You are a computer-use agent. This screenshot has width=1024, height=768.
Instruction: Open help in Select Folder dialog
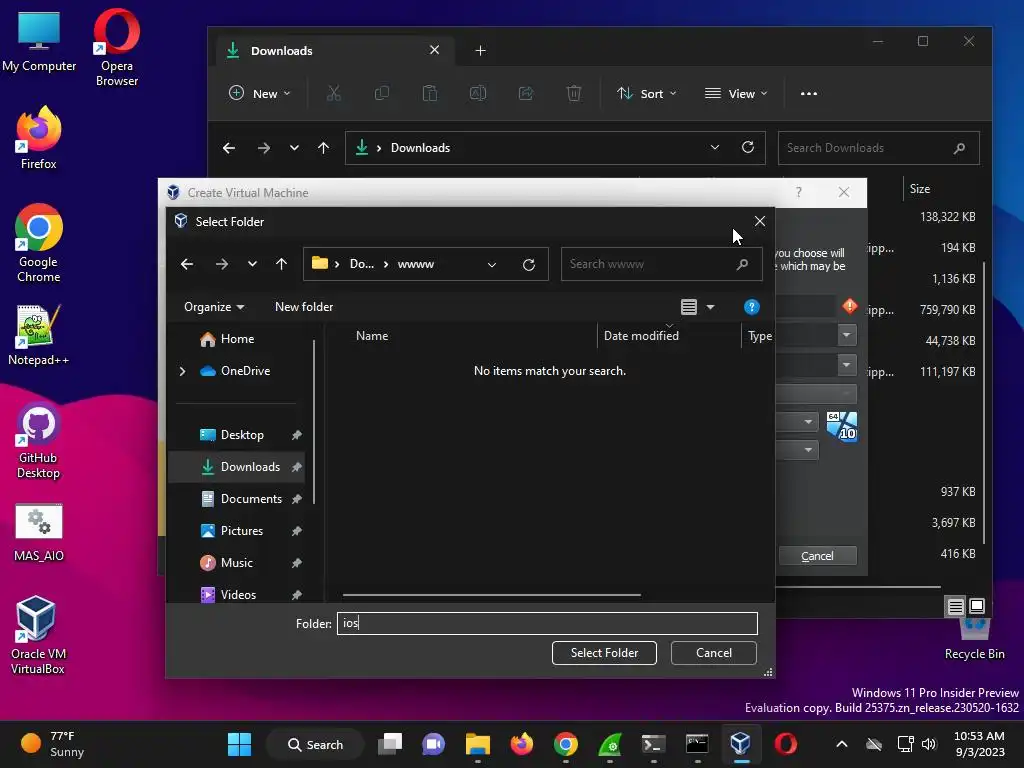point(752,307)
